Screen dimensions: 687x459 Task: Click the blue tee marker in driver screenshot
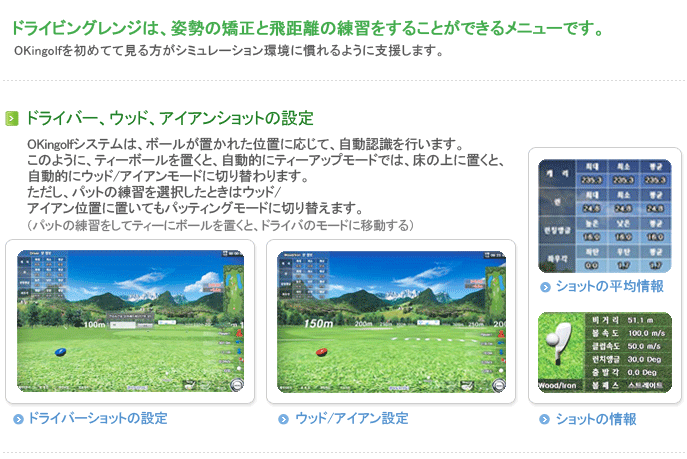[60, 352]
